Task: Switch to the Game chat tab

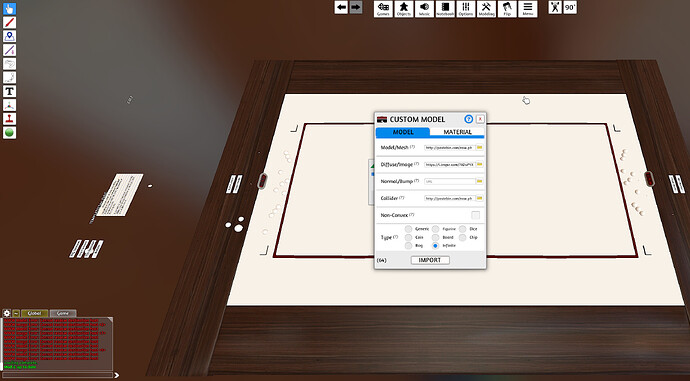Action: pyautogui.click(x=63, y=313)
